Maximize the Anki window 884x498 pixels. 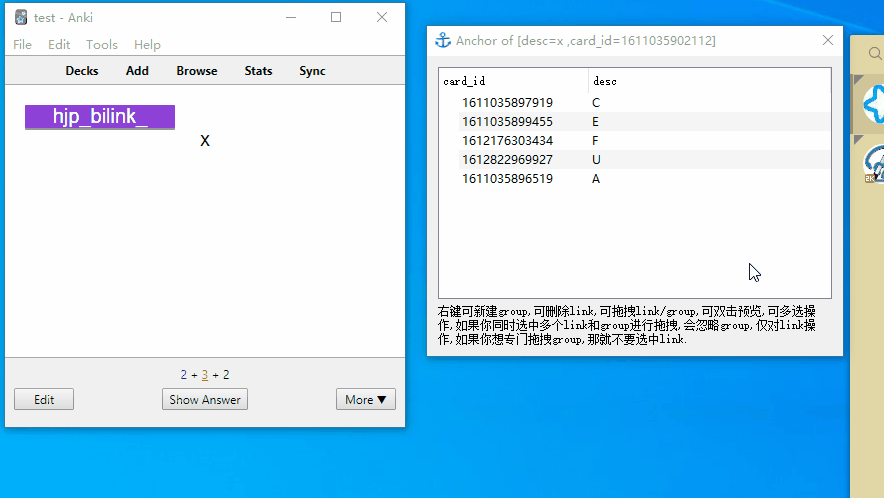tap(336, 17)
